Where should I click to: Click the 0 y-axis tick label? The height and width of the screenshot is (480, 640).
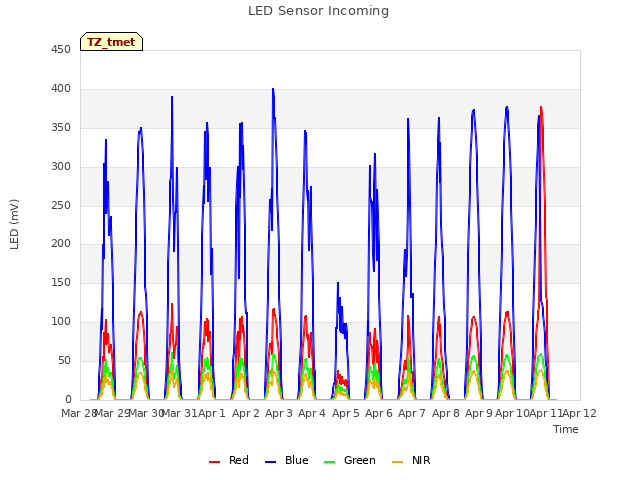click(68, 399)
